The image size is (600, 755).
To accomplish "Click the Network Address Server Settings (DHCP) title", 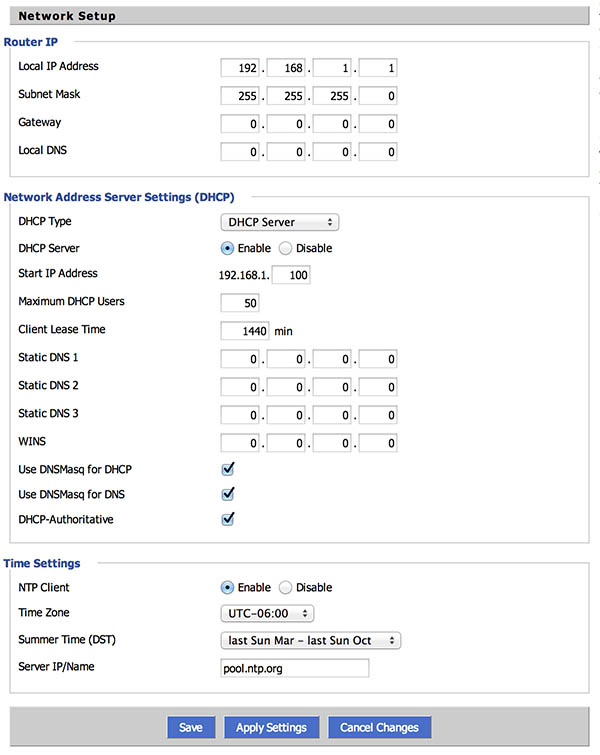I will click(x=119, y=197).
